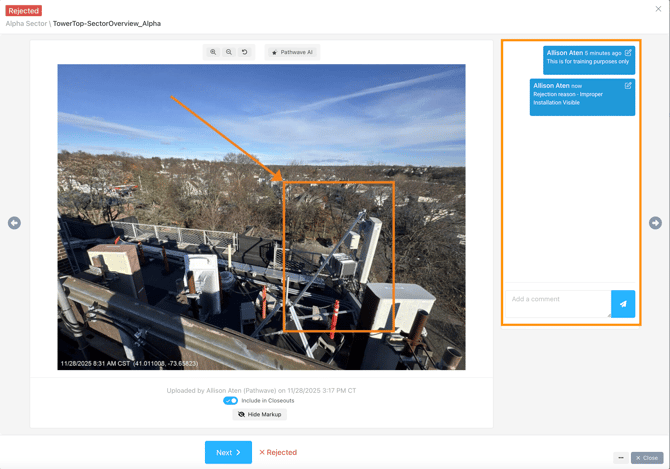Hide Markup on the photo
The height and width of the screenshot is (469, 670).
(260, 414)
